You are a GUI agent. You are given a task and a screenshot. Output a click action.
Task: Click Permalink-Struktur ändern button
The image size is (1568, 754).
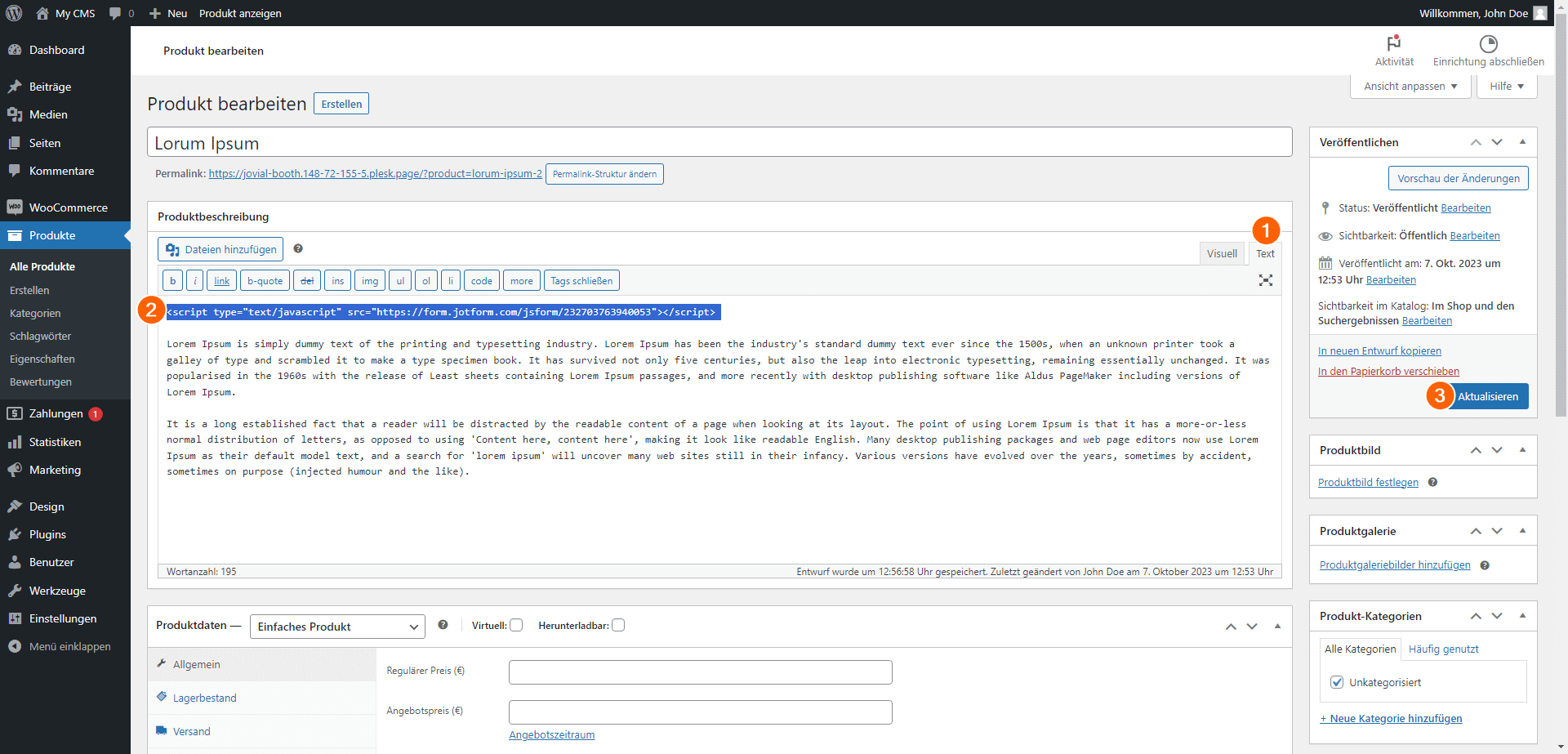click(604, 174)
